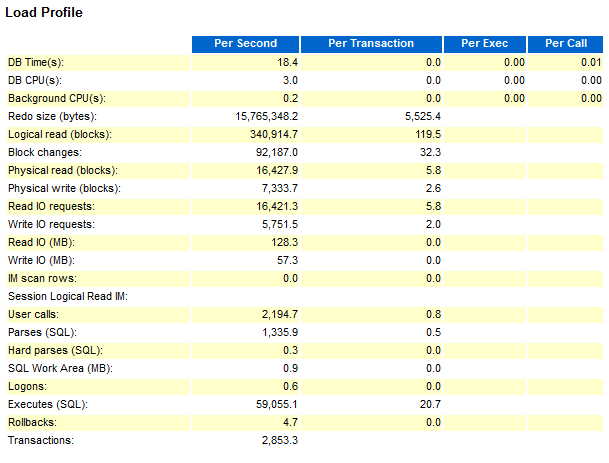The height and width of the screenshot is (463, 609).
Task: Select the hard parses value 0.3
Action: 290,350
